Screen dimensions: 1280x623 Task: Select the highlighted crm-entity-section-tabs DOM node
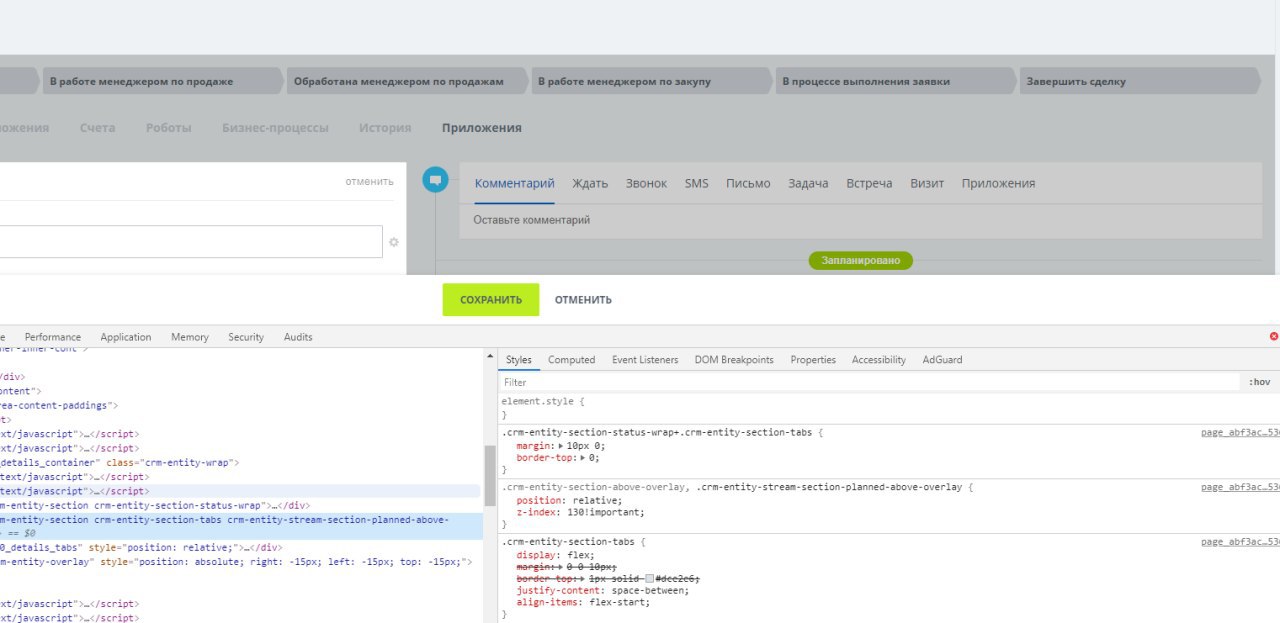tap(241, 527)
